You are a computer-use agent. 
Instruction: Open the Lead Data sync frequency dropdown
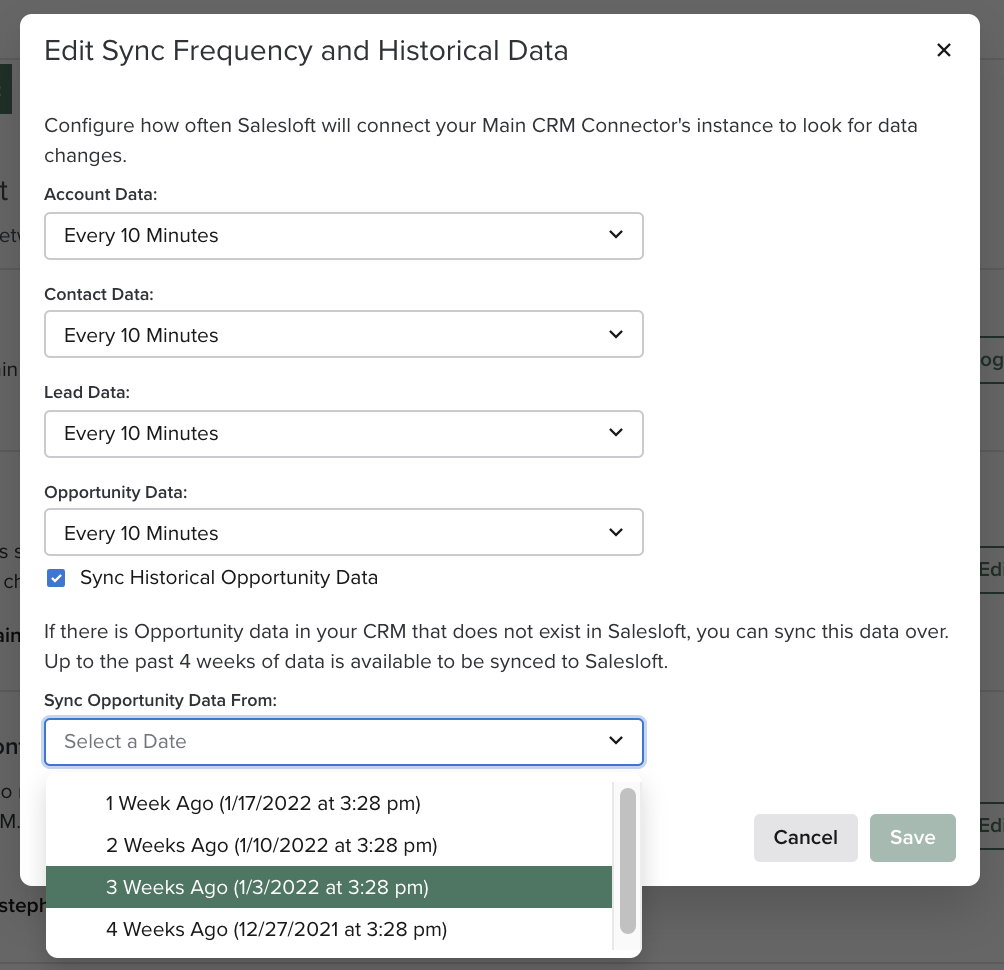click(344, 433)
